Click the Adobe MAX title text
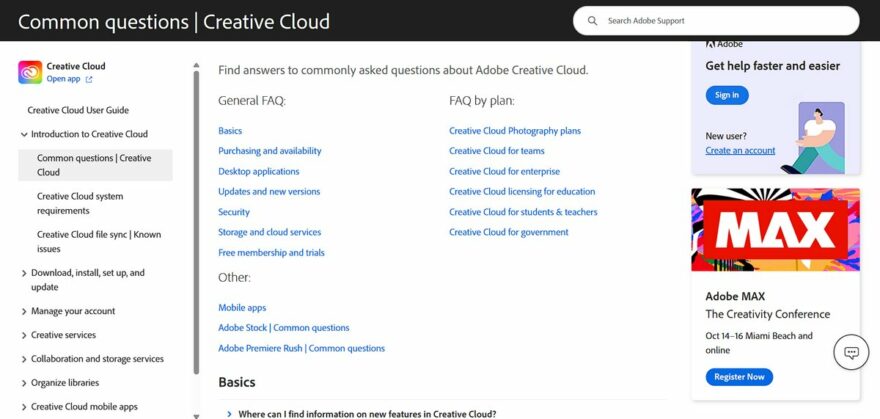The height and width of the screenshot is (419, 880). (x=735, y=297)
